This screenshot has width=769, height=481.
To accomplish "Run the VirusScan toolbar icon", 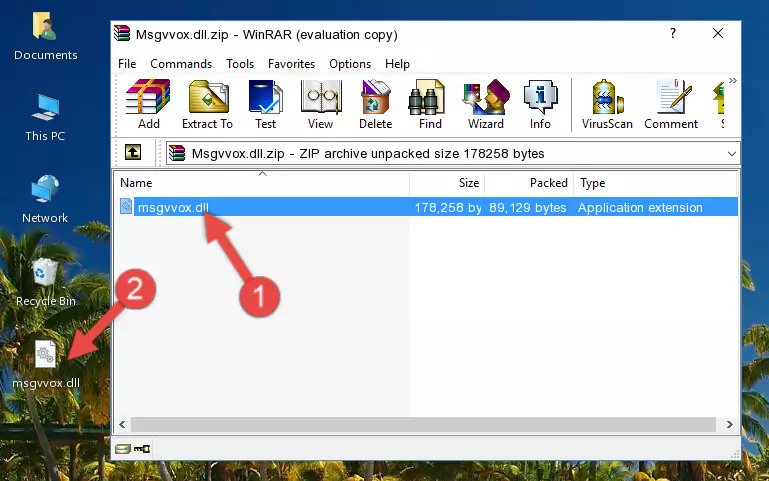I will pyautogui.click(x=607, y=97).
